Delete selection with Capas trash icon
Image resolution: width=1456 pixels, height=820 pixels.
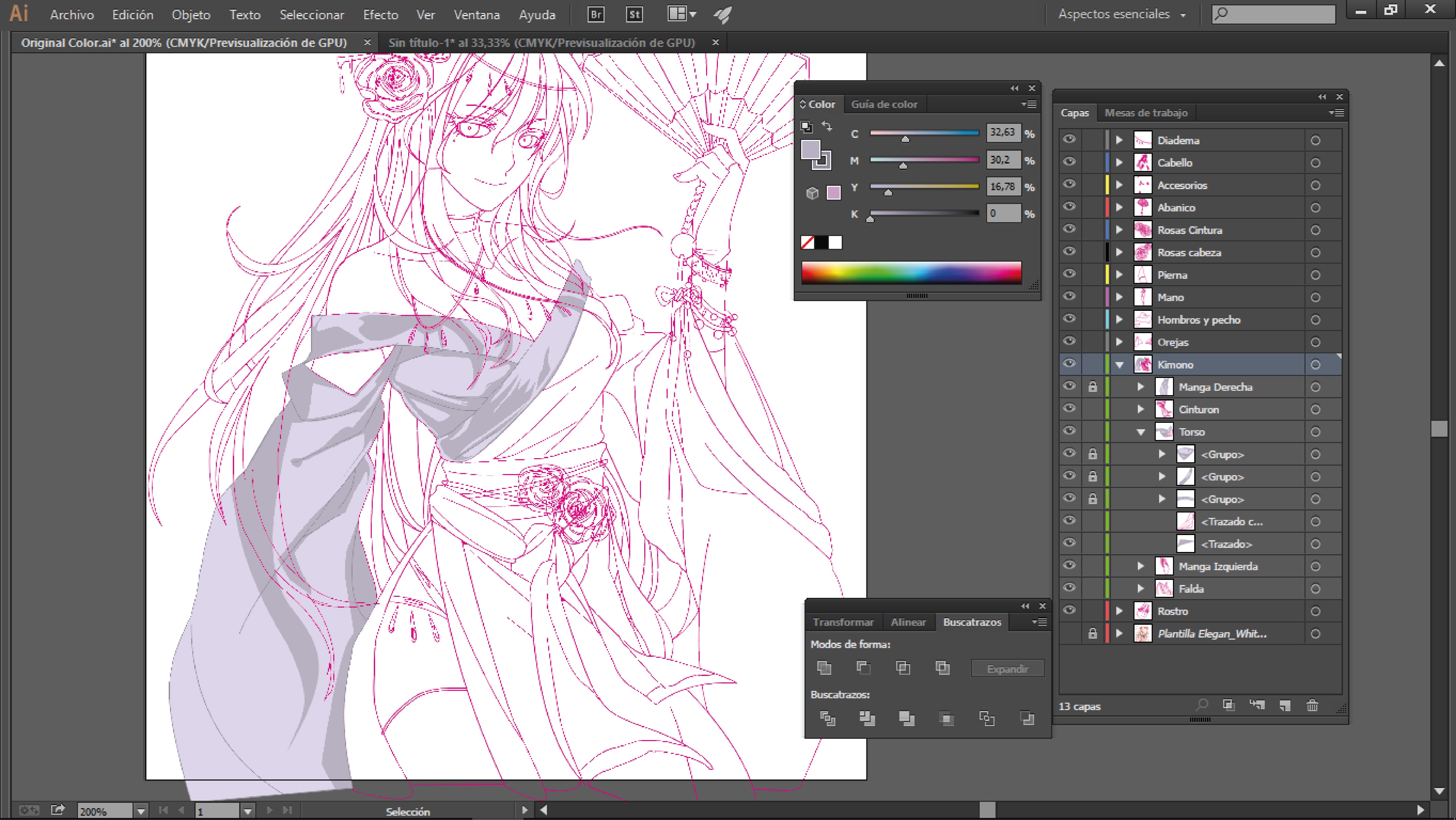pos(1312,705)
